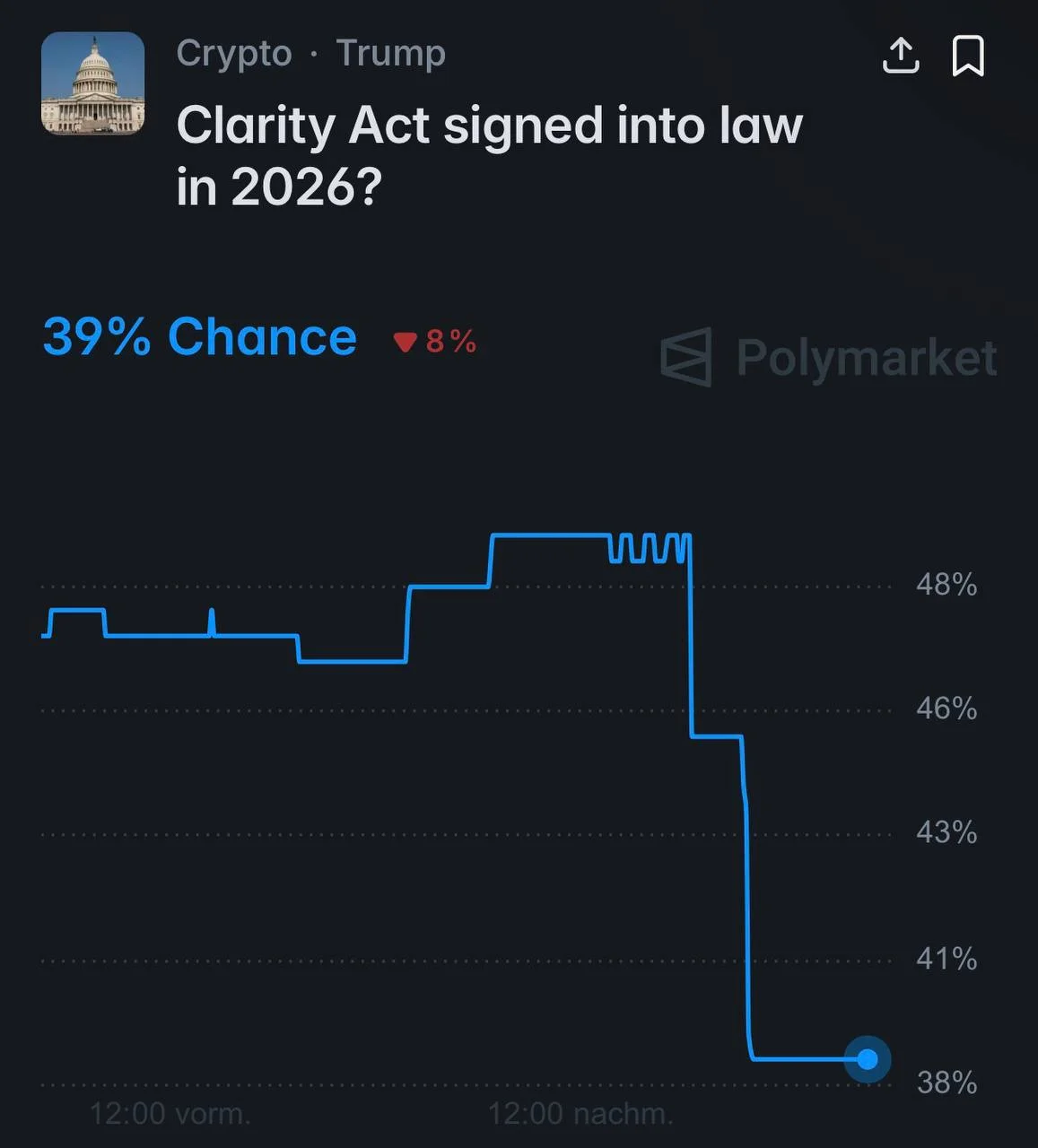Tap the oscillating peak section of chart line
The height and width of the screenshot is (1148, 1038).
coord(650,548)
